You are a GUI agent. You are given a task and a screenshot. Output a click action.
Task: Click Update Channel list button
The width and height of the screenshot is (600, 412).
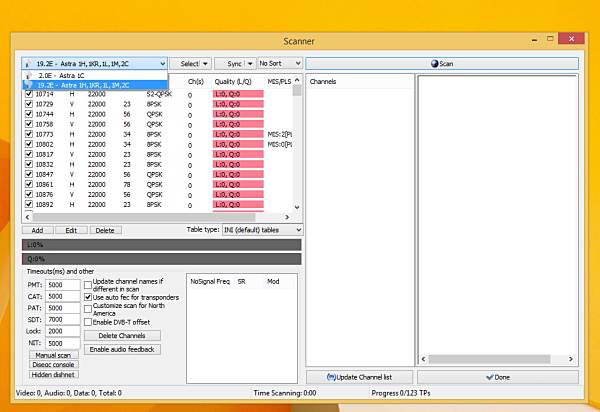point(360,377)
